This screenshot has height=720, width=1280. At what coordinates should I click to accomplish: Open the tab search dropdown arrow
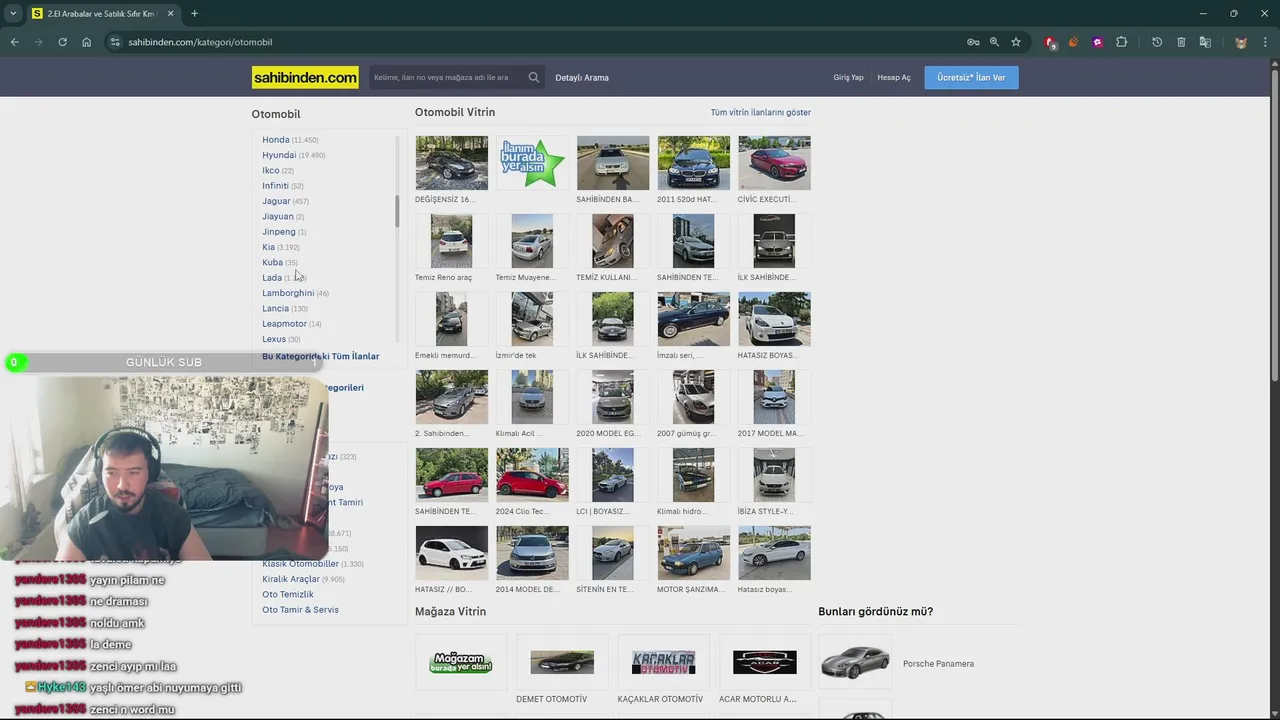[13, 13]
